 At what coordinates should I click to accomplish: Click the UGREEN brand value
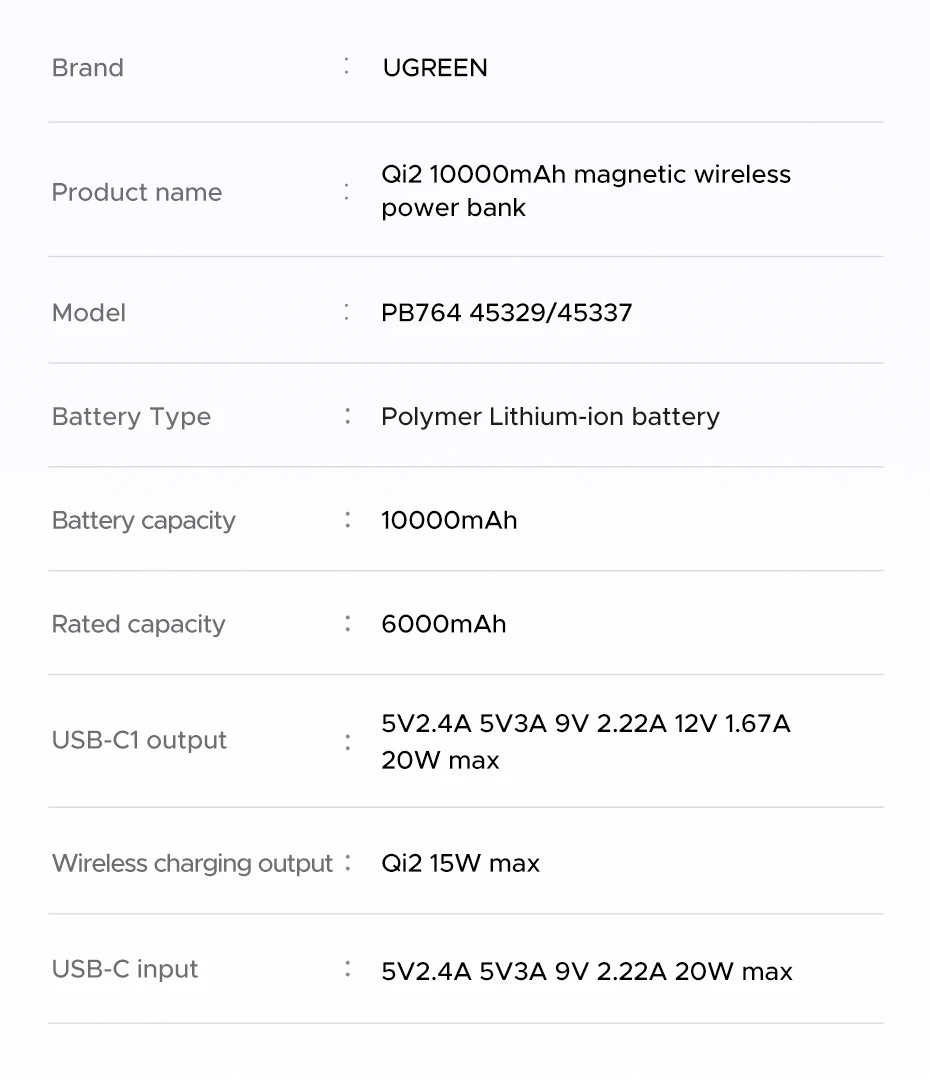435,68
